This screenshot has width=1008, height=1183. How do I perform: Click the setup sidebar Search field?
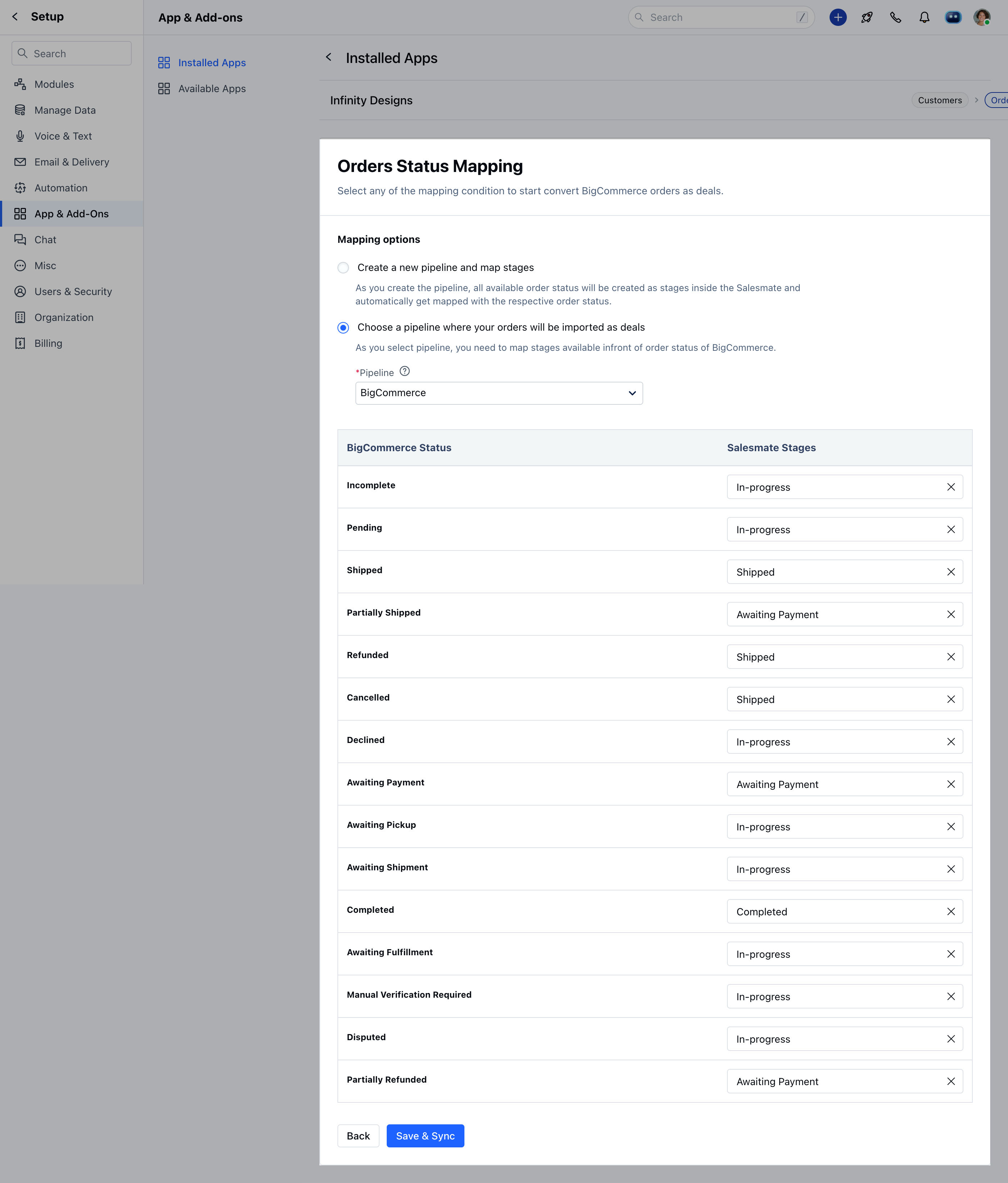click(71, 53)
